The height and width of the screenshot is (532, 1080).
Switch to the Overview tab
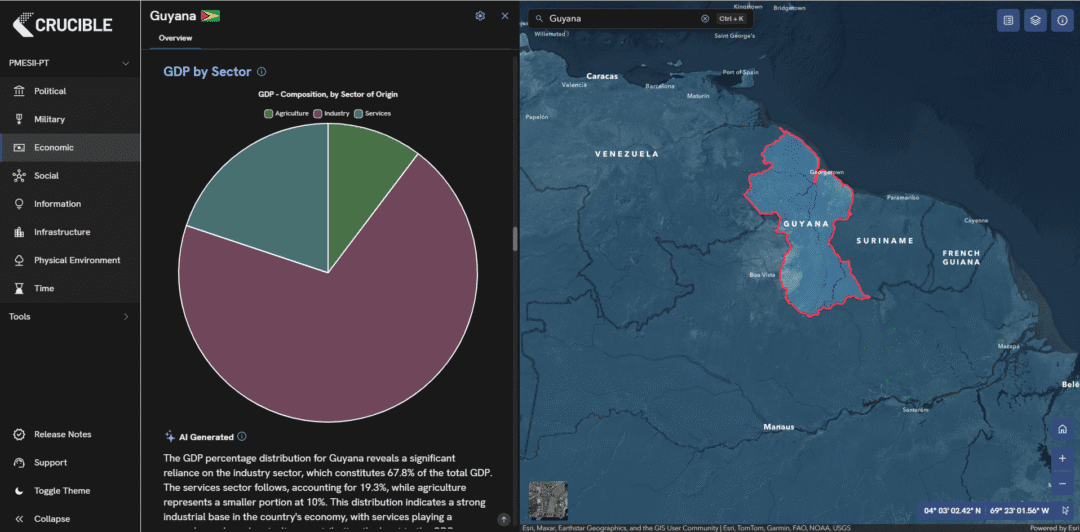pyautogui.click(x=175, y=38)
